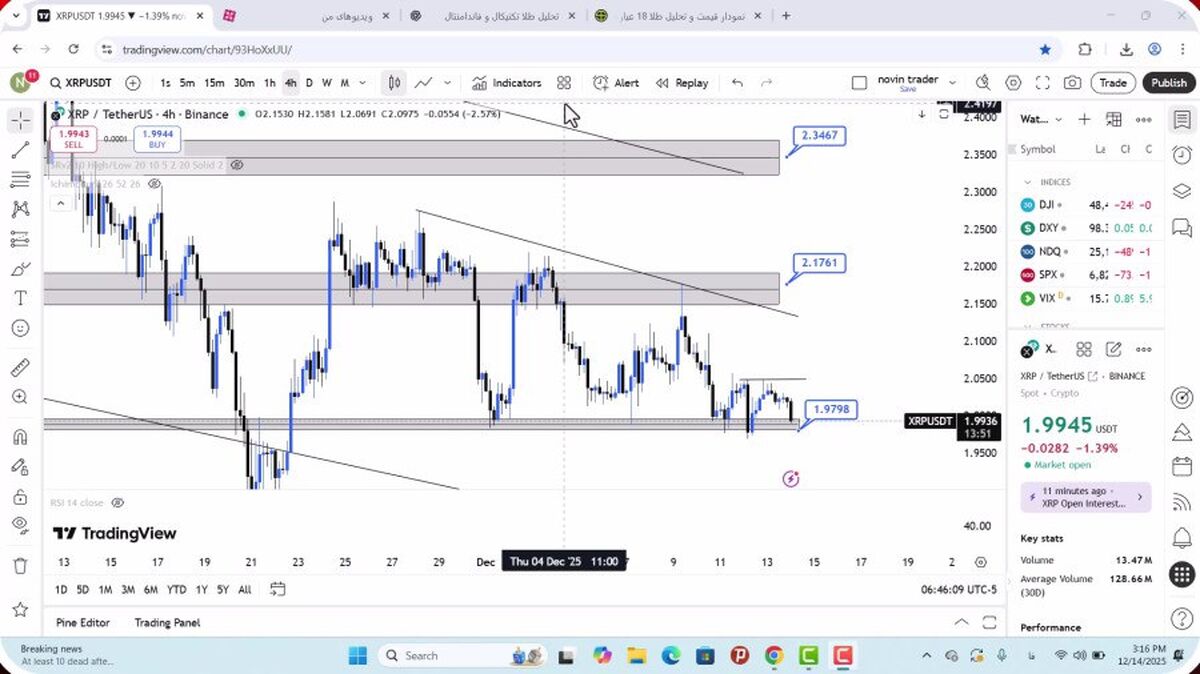Open the emoji icons tool

pyautogui.click(x=20, y=328)
